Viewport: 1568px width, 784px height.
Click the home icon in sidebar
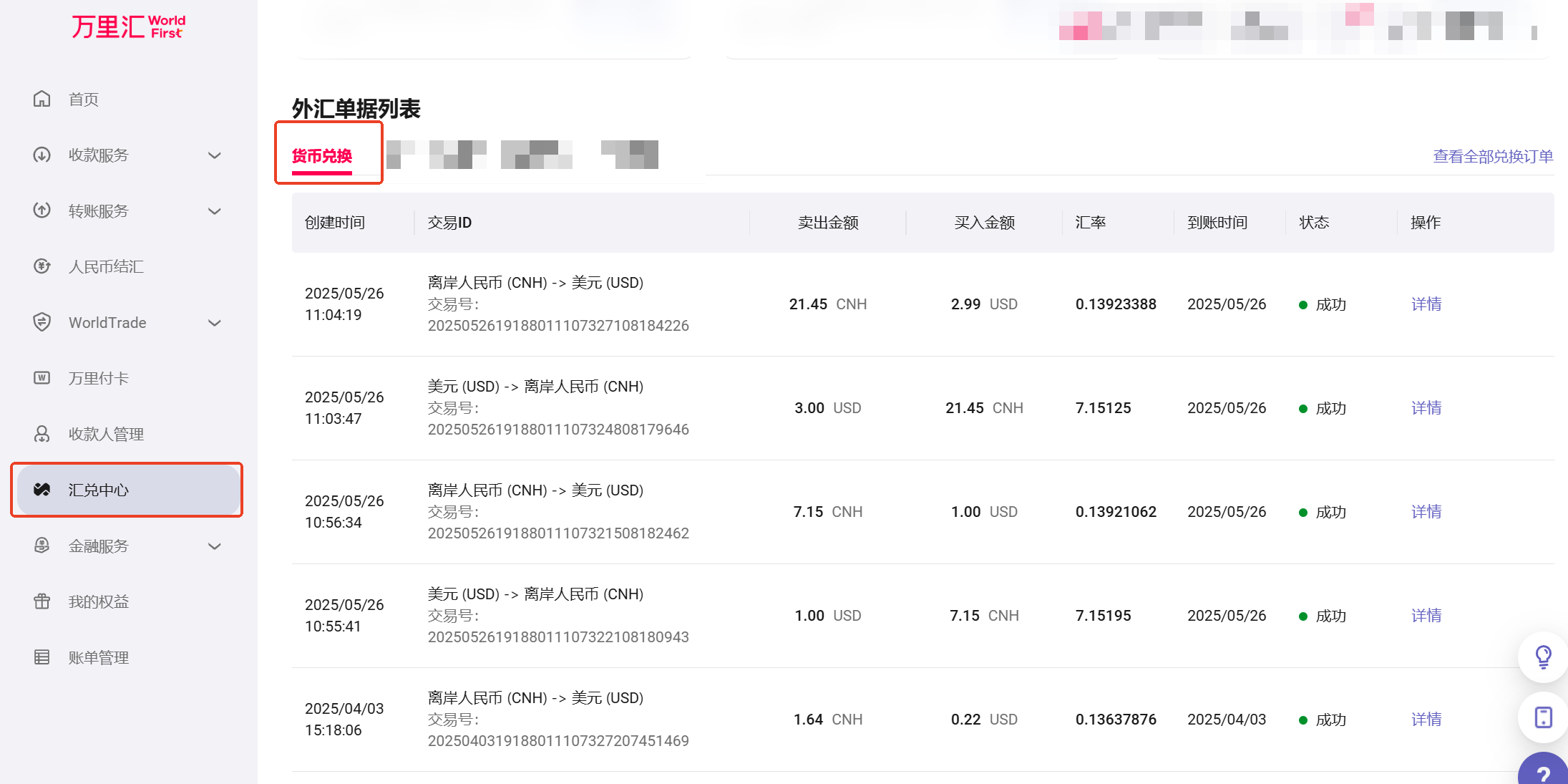[42, 99]
